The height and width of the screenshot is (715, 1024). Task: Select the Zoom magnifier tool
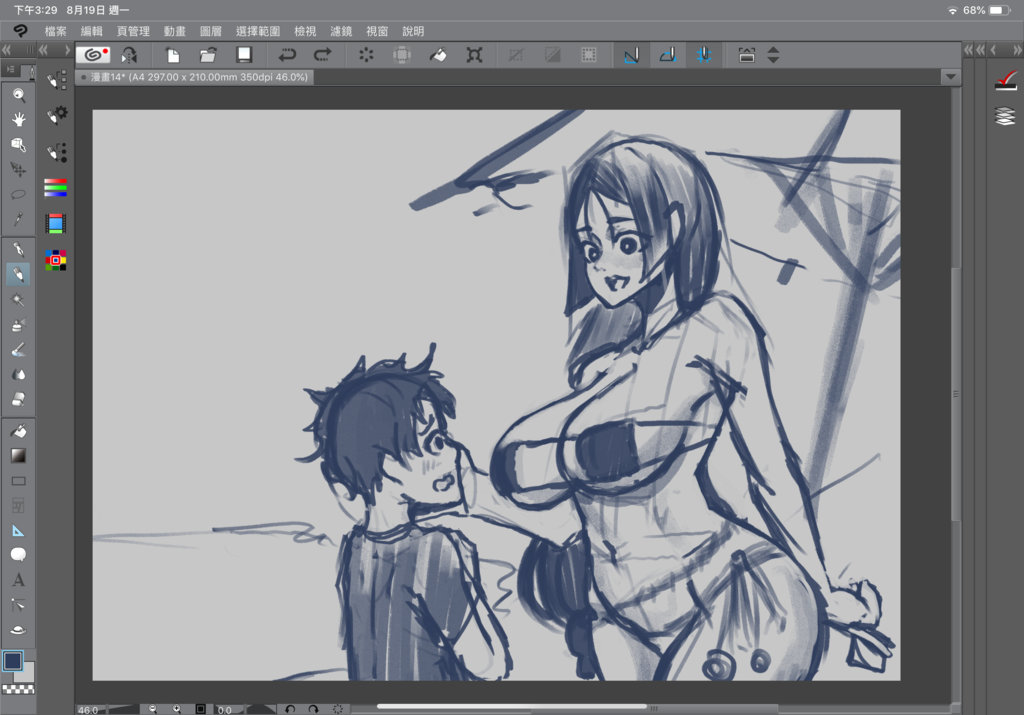click(18, 95)
